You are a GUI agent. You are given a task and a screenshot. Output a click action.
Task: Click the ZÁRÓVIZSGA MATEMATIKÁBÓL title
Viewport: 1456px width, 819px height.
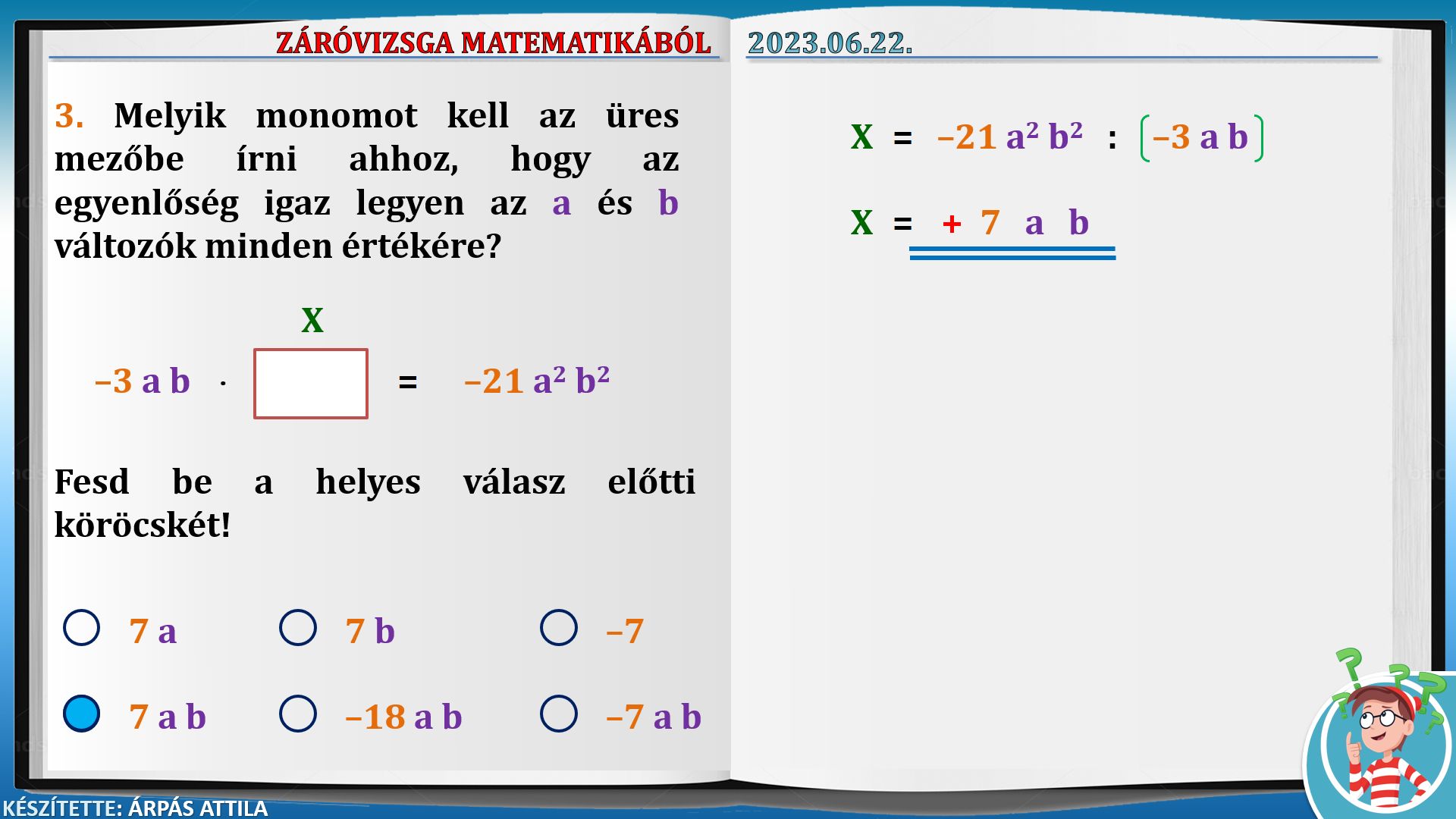(493, 43)
